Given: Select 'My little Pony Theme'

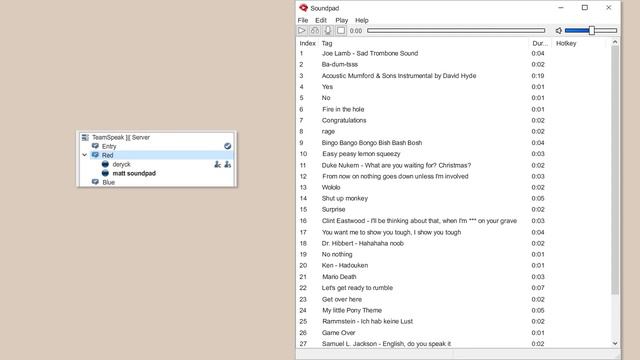Looking at the screenshot, I should click(x=352, y=310).
